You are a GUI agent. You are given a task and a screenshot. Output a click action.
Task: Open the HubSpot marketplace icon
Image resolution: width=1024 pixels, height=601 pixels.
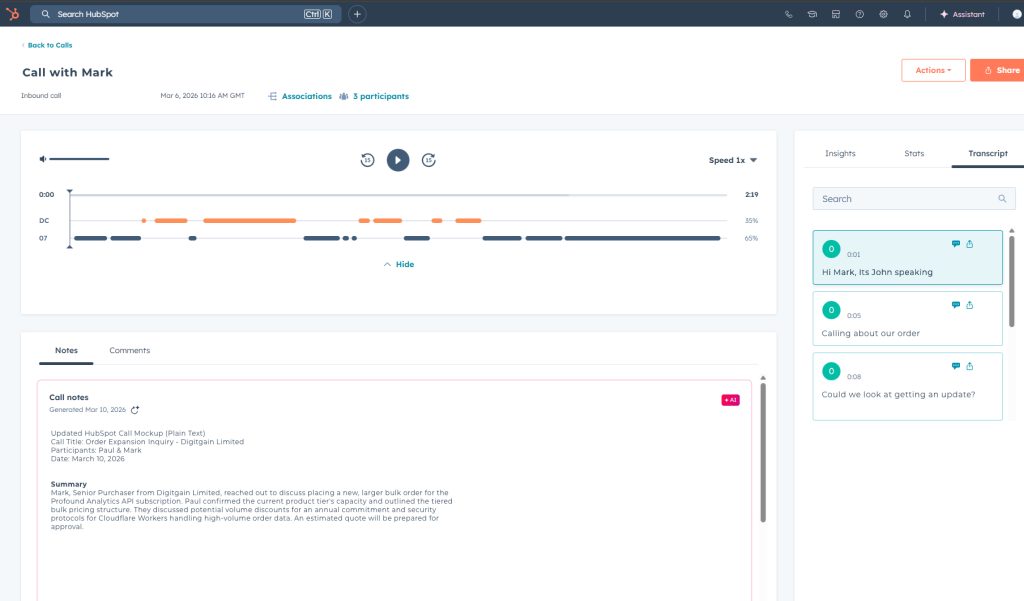835,14
